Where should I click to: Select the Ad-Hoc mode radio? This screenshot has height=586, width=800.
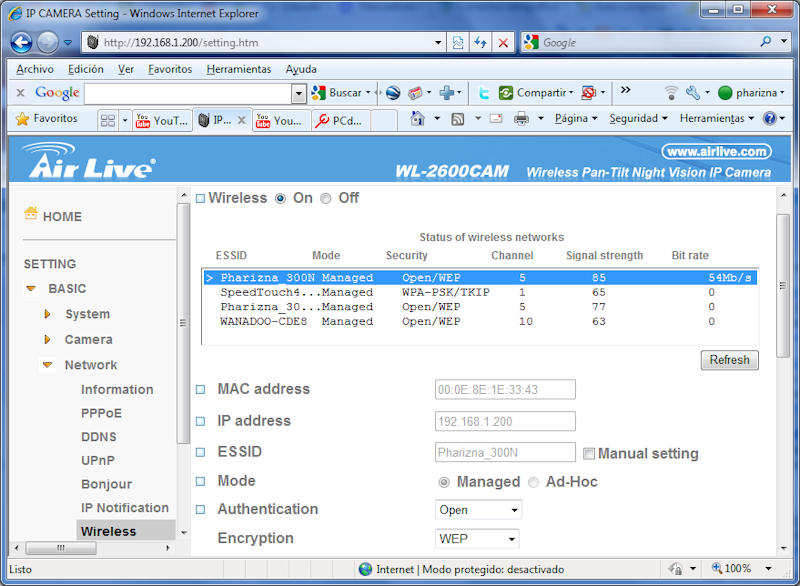(533, 482)
